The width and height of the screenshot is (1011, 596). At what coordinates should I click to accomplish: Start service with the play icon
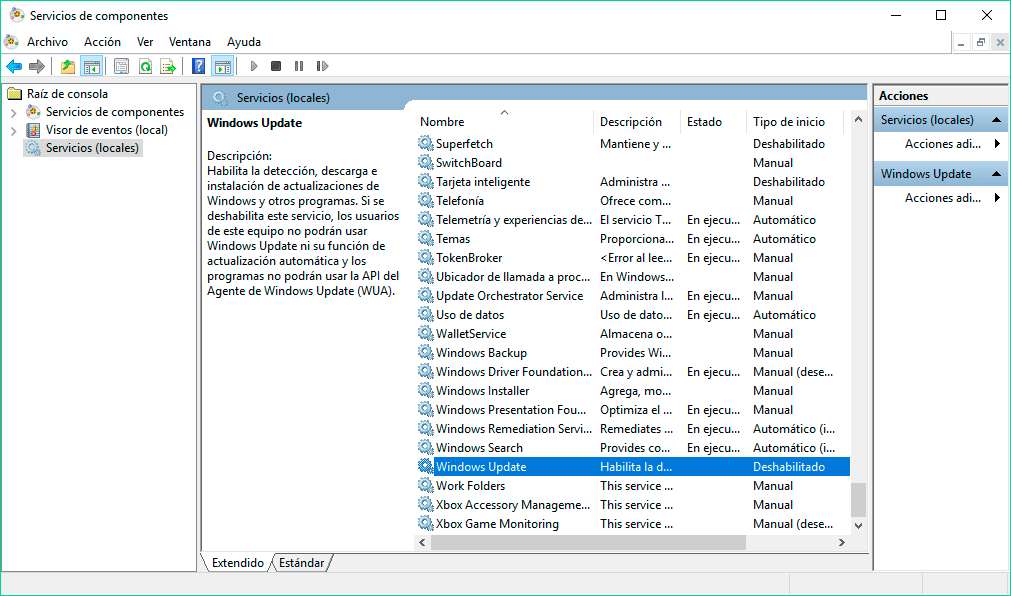point(254,66)
